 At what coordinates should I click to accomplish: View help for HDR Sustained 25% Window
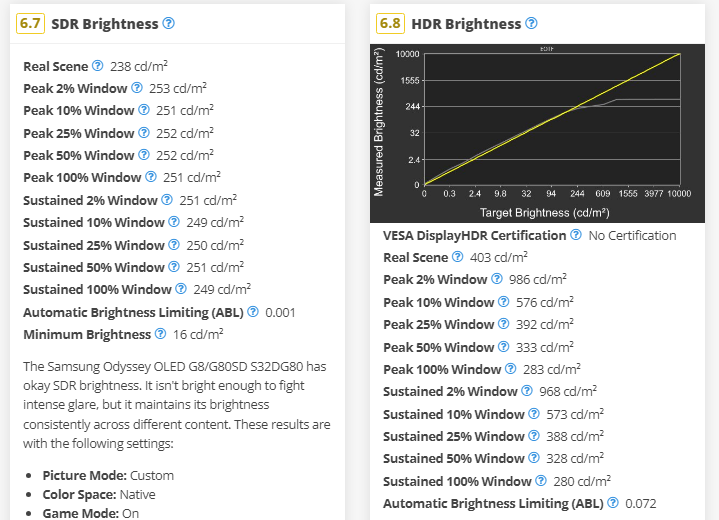pos(534,436)
